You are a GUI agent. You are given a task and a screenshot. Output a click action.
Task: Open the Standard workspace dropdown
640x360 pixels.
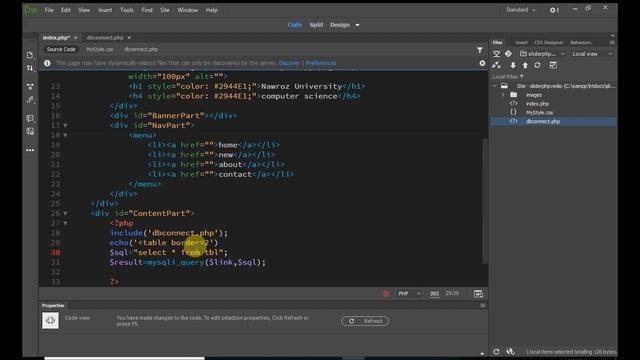tap(520, 10)
